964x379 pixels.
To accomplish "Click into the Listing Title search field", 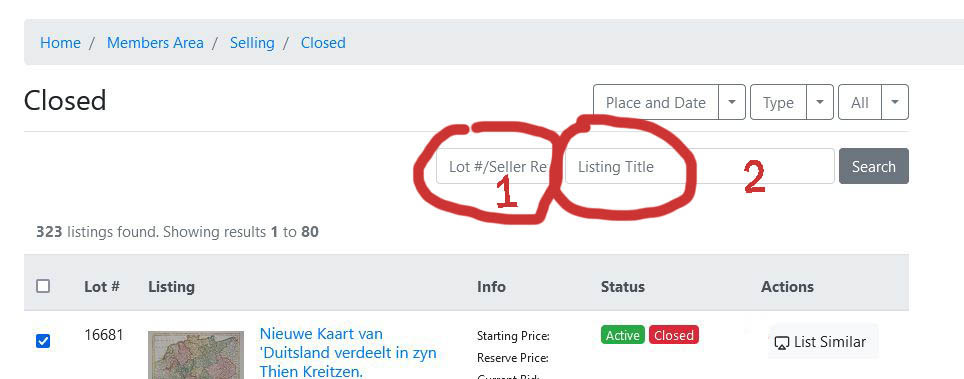I will click(700, 166).
